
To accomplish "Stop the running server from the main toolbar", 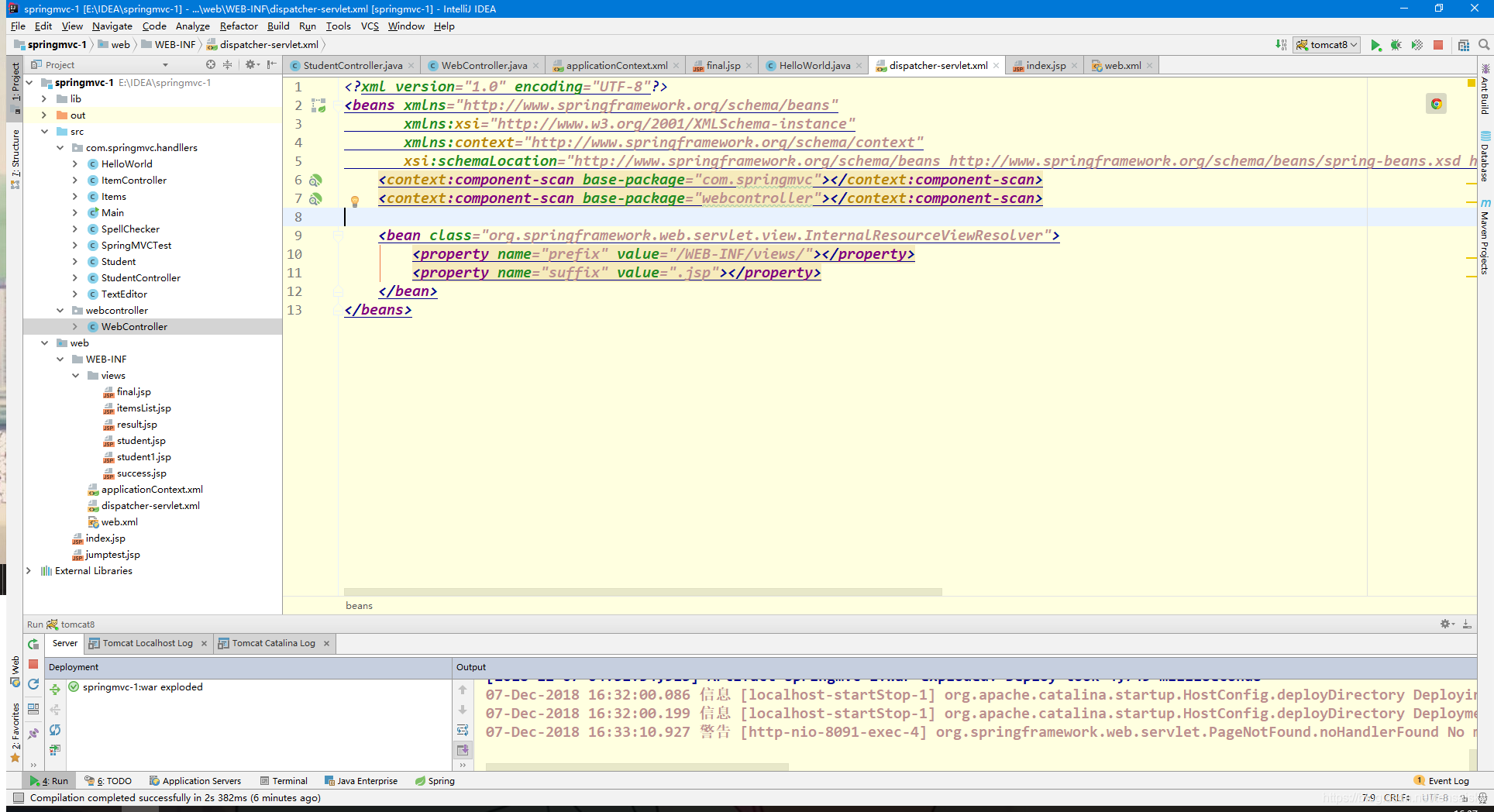I will tap(1438, 45).
